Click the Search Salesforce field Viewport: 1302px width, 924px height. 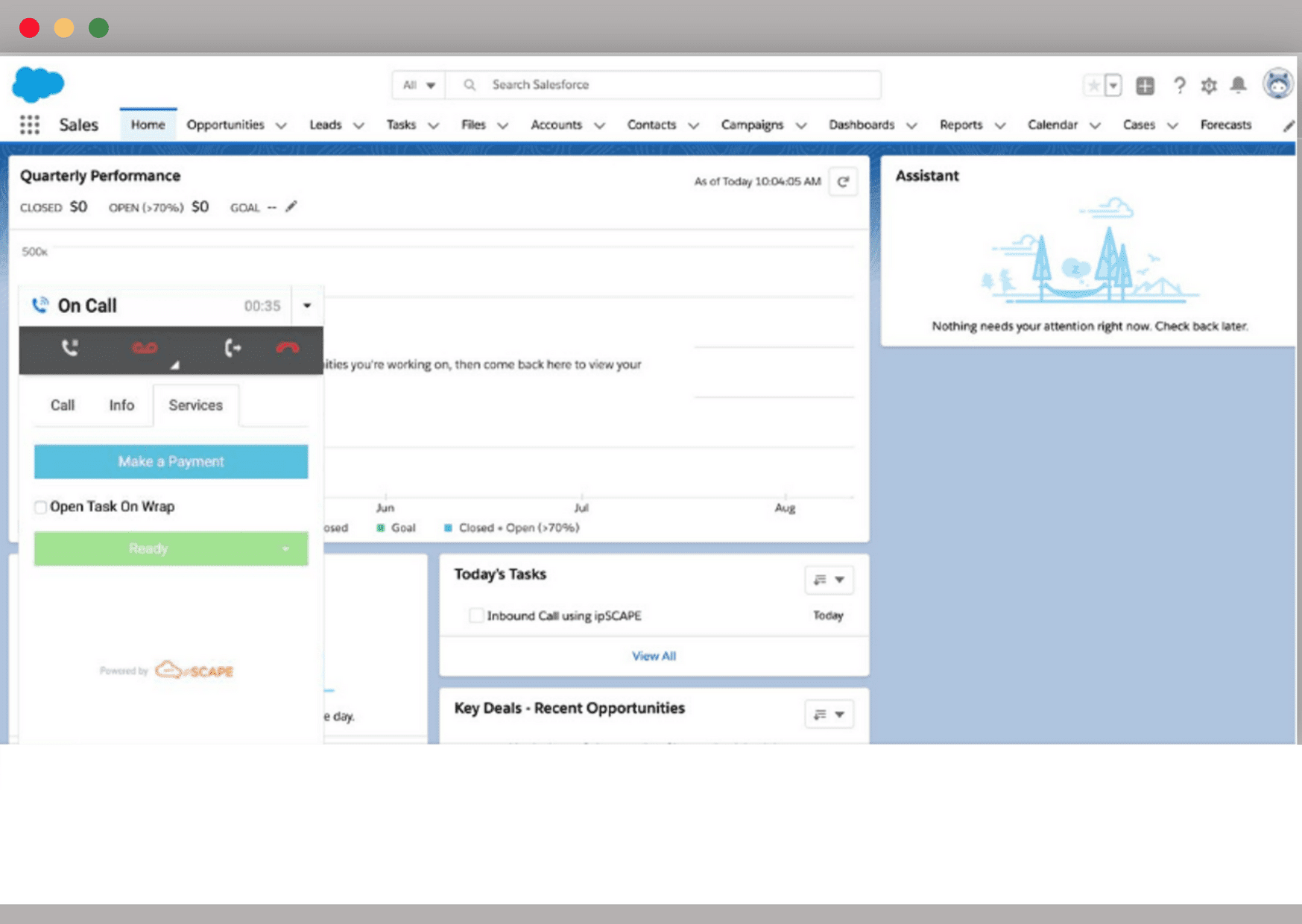(663, 85)
